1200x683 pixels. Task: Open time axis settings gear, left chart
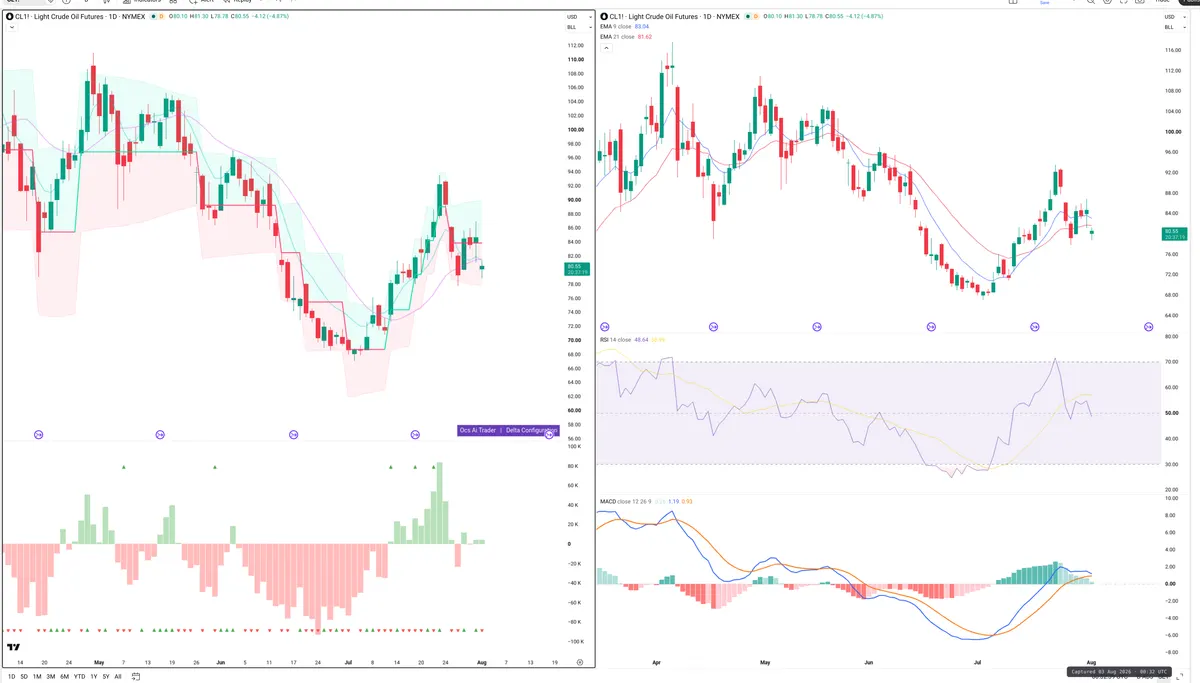click(580, 662)
